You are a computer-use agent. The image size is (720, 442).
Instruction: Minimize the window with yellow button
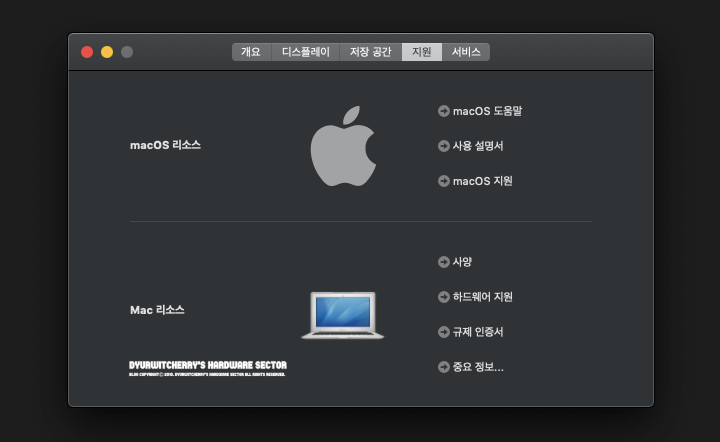click(107, 52)
